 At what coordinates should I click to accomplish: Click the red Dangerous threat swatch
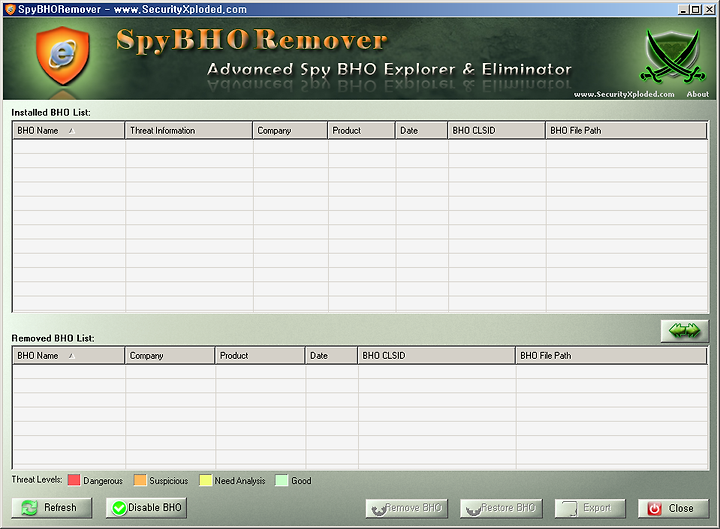coord(74,480)
